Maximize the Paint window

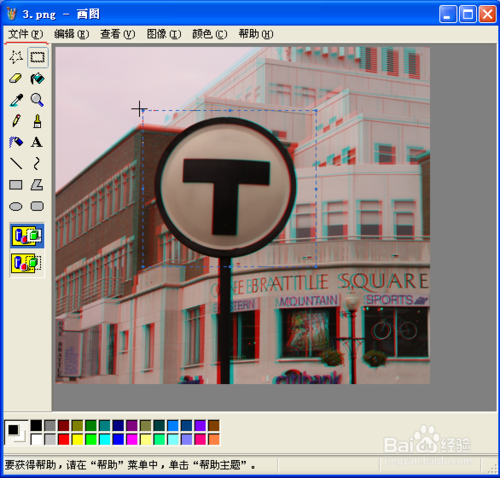click(467, 14)
